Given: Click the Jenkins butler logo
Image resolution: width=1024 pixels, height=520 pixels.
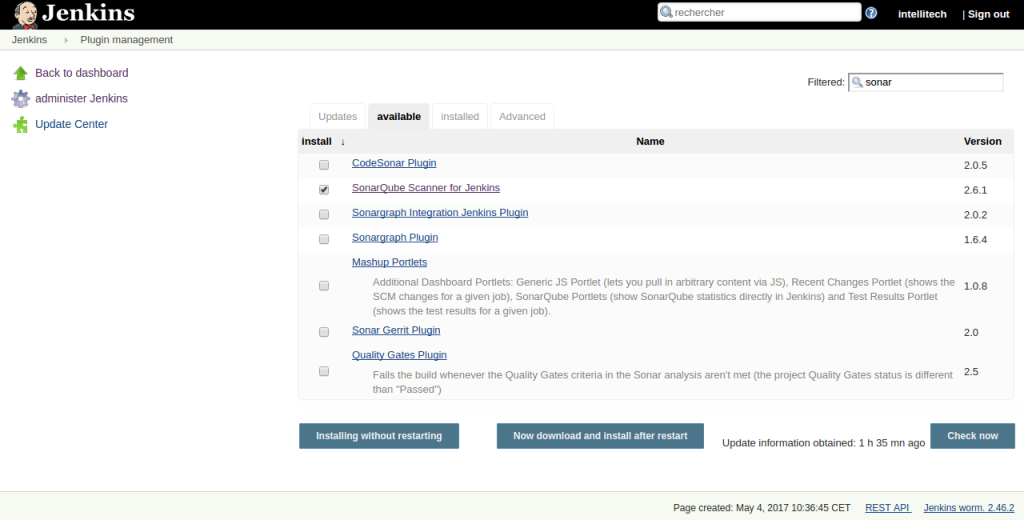Looking at the screenshot, I should point(25,14).
